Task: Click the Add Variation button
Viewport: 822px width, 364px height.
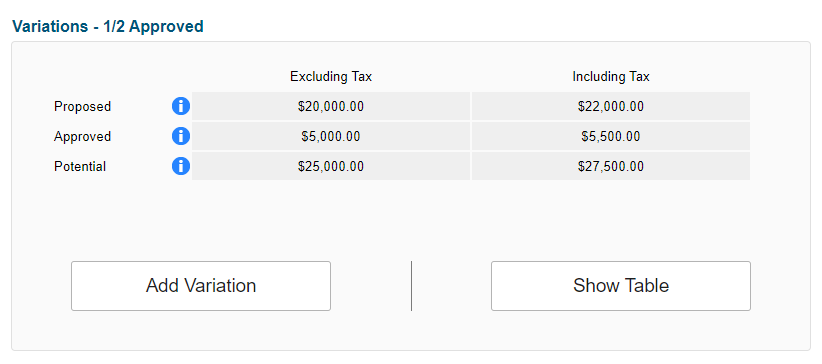Action: pyautogui.click(x=201, y=286)
